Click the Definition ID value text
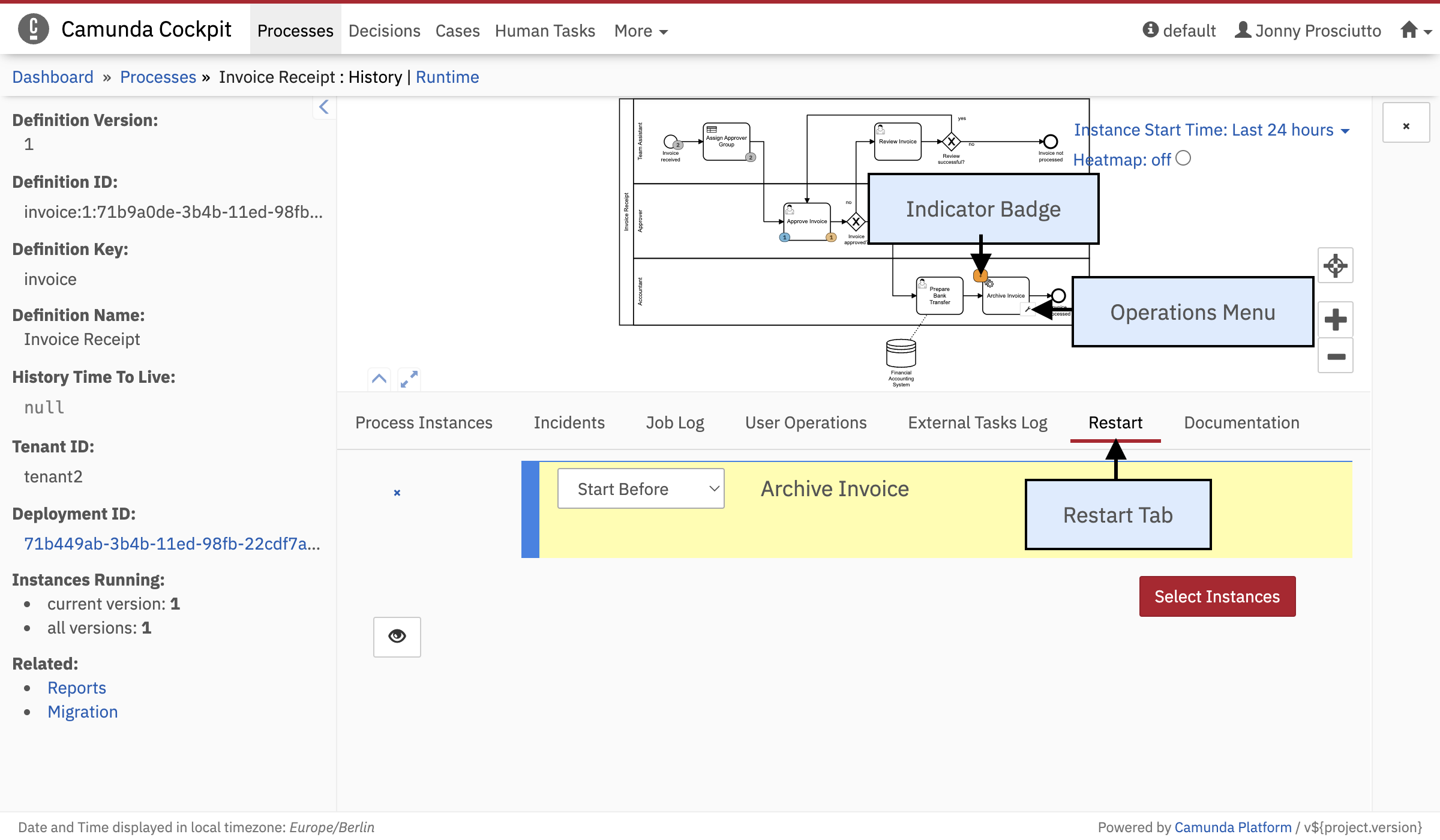The image size is (1440, 840). (173, 212)
